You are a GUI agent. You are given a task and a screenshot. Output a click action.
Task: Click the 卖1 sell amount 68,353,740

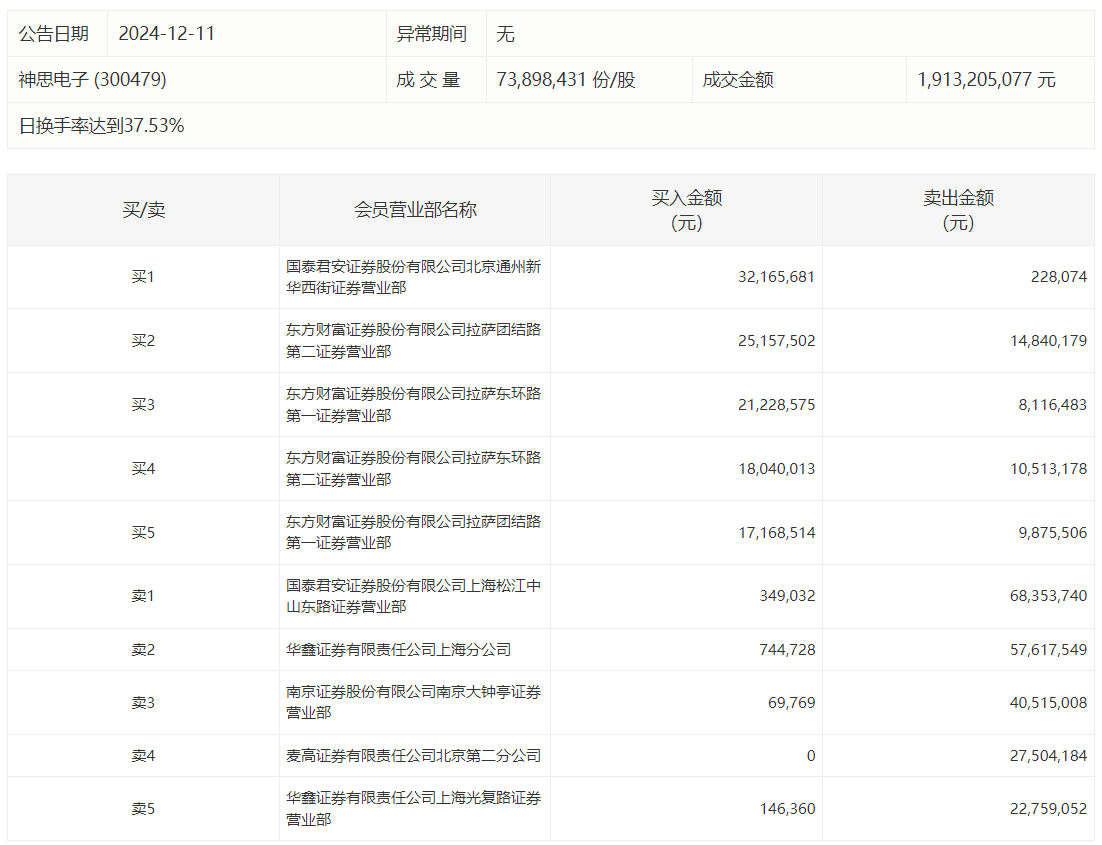[1048, 596]
